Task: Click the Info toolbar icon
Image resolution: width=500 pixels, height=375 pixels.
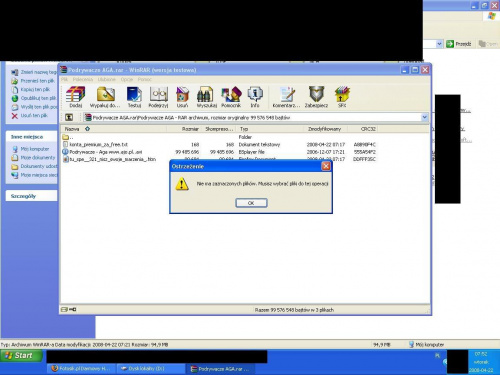Action: pos(255,97)
